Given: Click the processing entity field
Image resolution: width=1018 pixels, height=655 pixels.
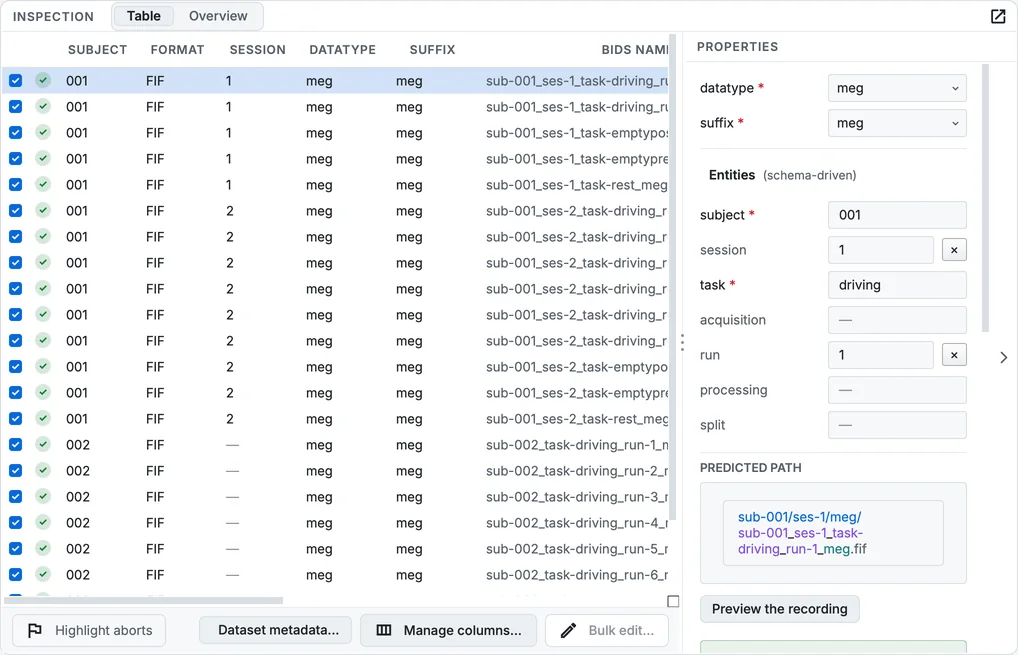Looking at the screenshot, I should point(897,390).
